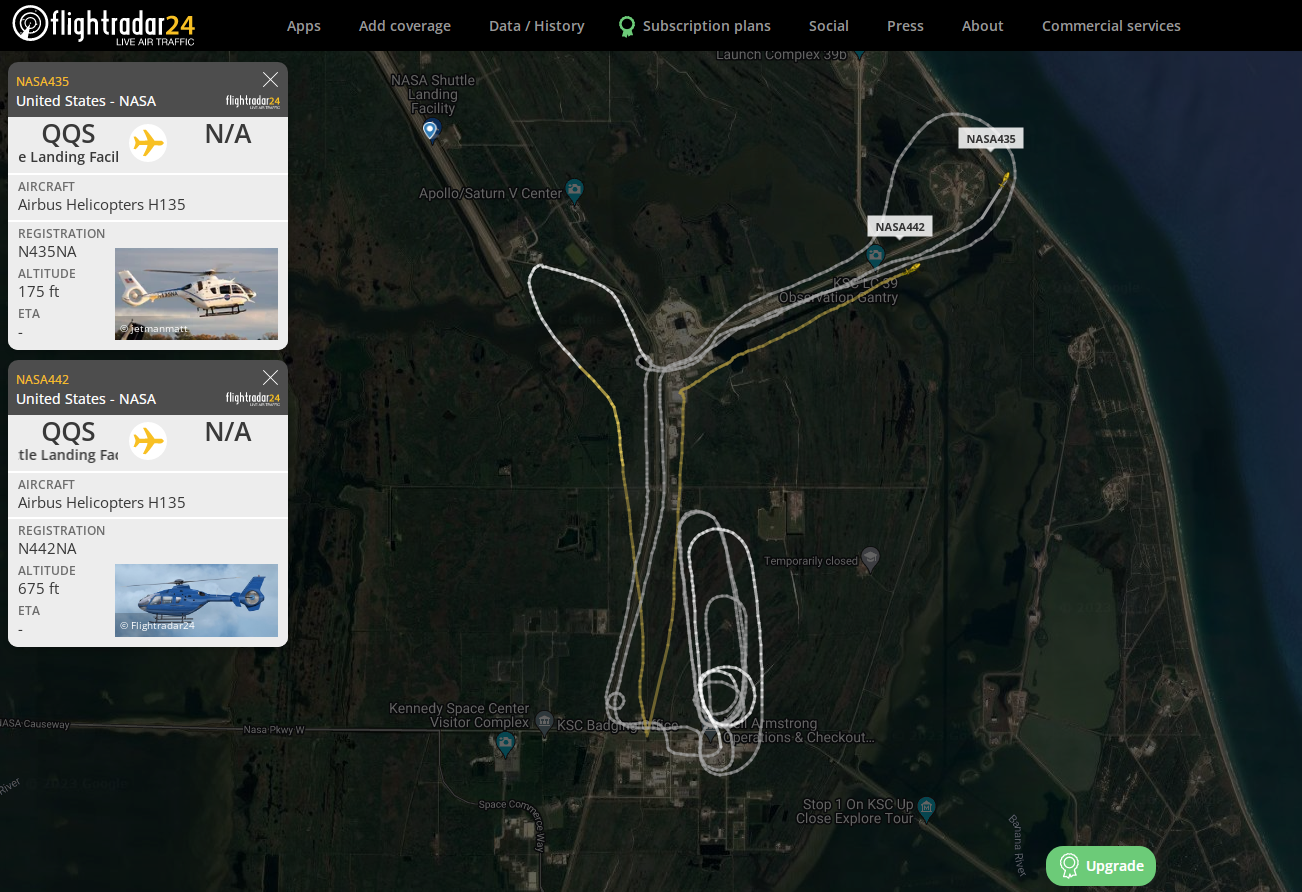Click the Subscription plans ribbon icon
The image size is (1302, 892).
[x=627, y=26]
